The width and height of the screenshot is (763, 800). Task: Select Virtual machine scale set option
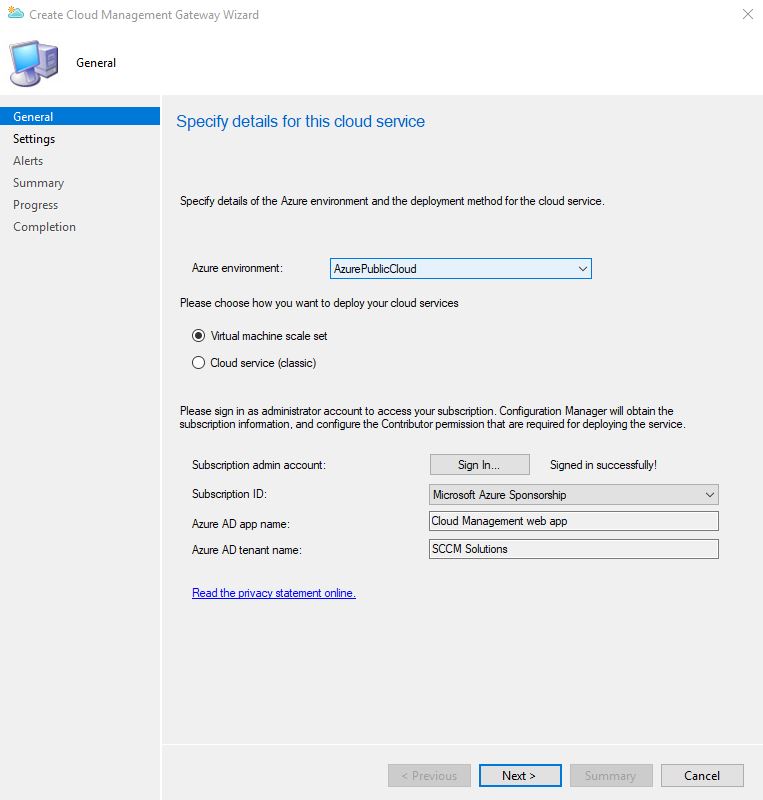(x=198, y=336)
